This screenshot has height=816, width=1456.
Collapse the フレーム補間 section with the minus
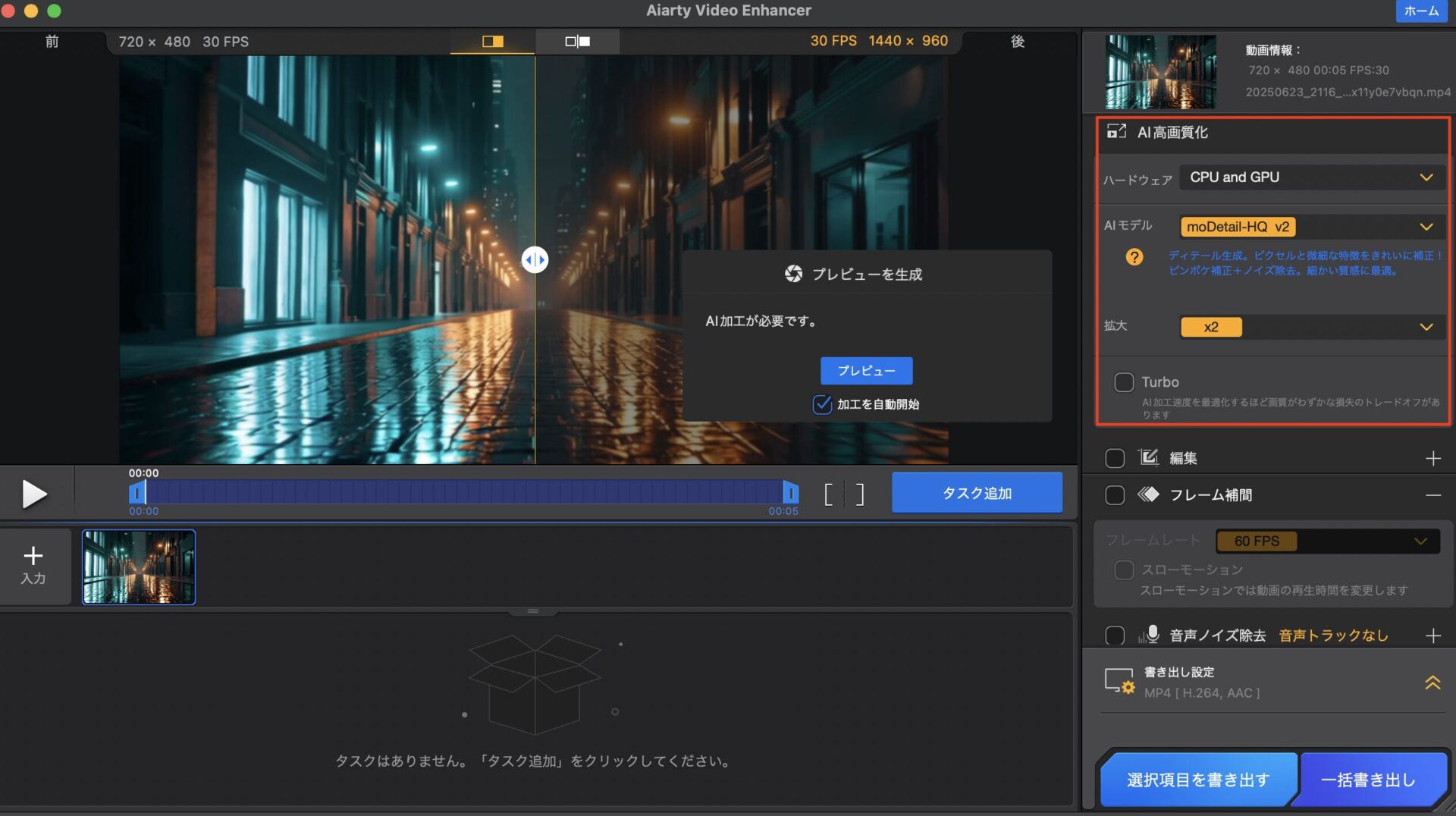tap(1432, 495)
